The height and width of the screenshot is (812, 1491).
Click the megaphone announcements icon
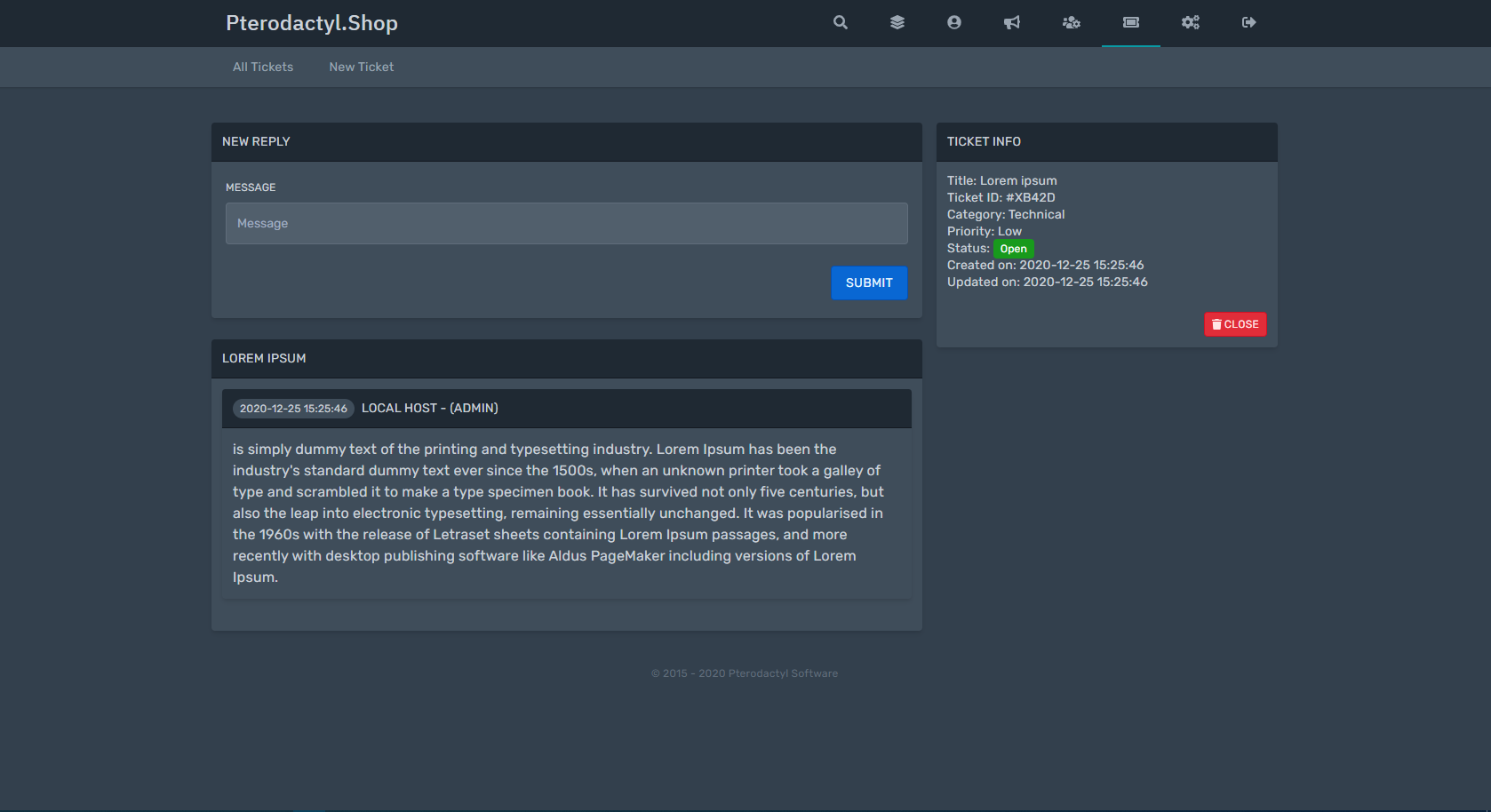(1011, 22)
